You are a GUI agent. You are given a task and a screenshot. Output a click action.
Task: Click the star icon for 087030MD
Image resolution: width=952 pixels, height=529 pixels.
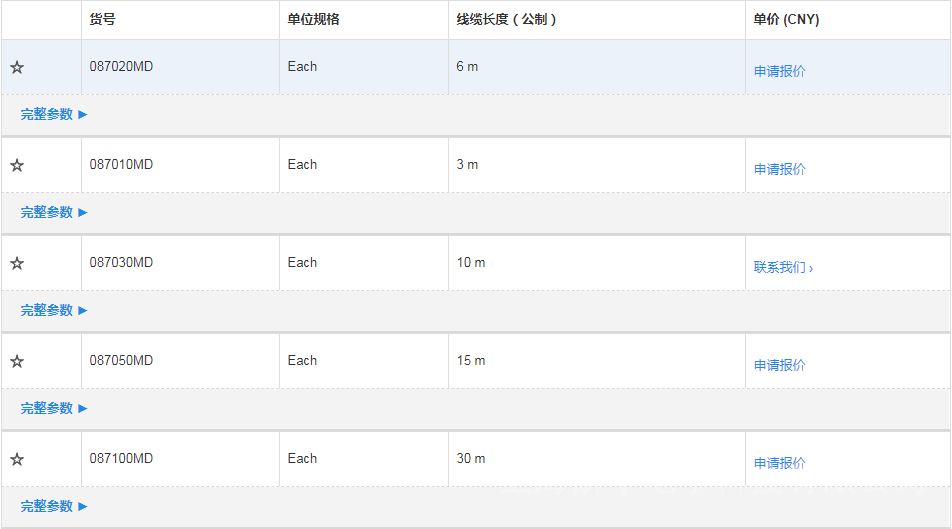[x=17, y=264]
